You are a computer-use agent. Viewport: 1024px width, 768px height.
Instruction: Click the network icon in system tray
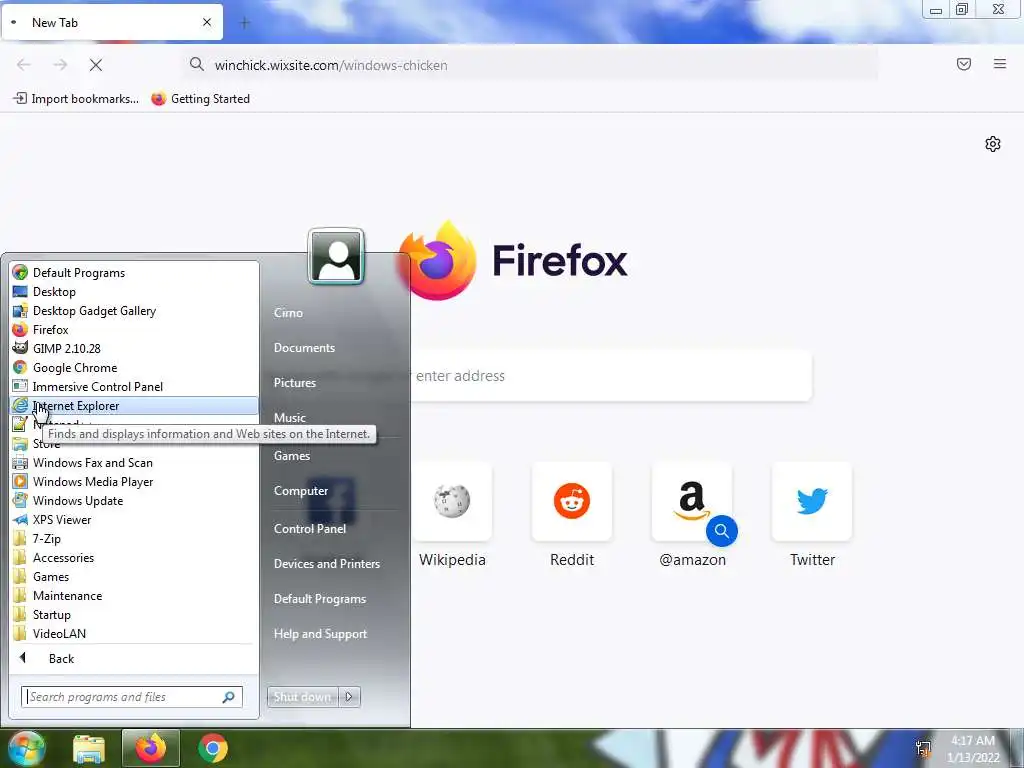pyautogui.click(x=924, y=748)
